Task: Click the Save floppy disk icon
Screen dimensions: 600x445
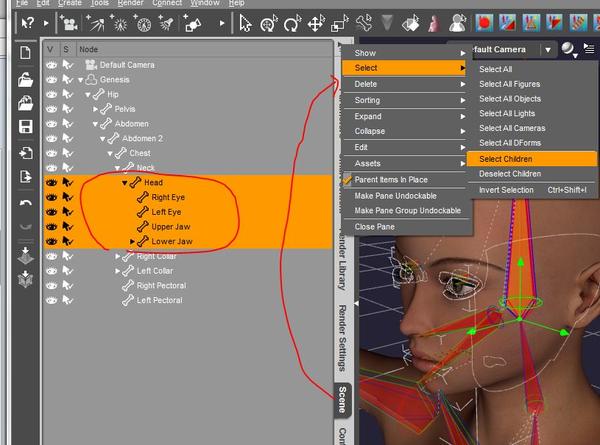Action: pos(26,126)
